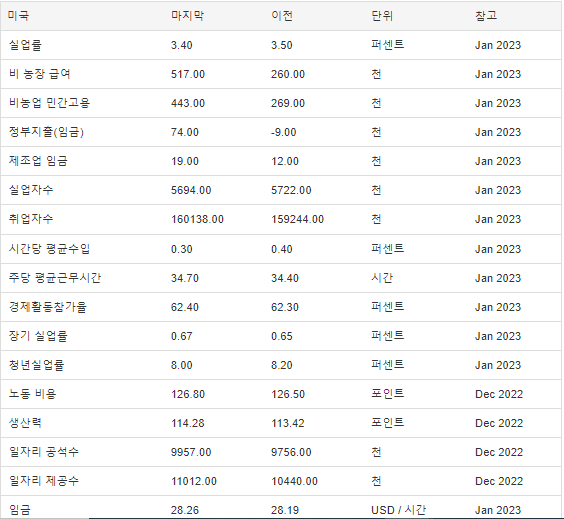
Task: Select the previous value 126.50
Action: pos(288,394)
